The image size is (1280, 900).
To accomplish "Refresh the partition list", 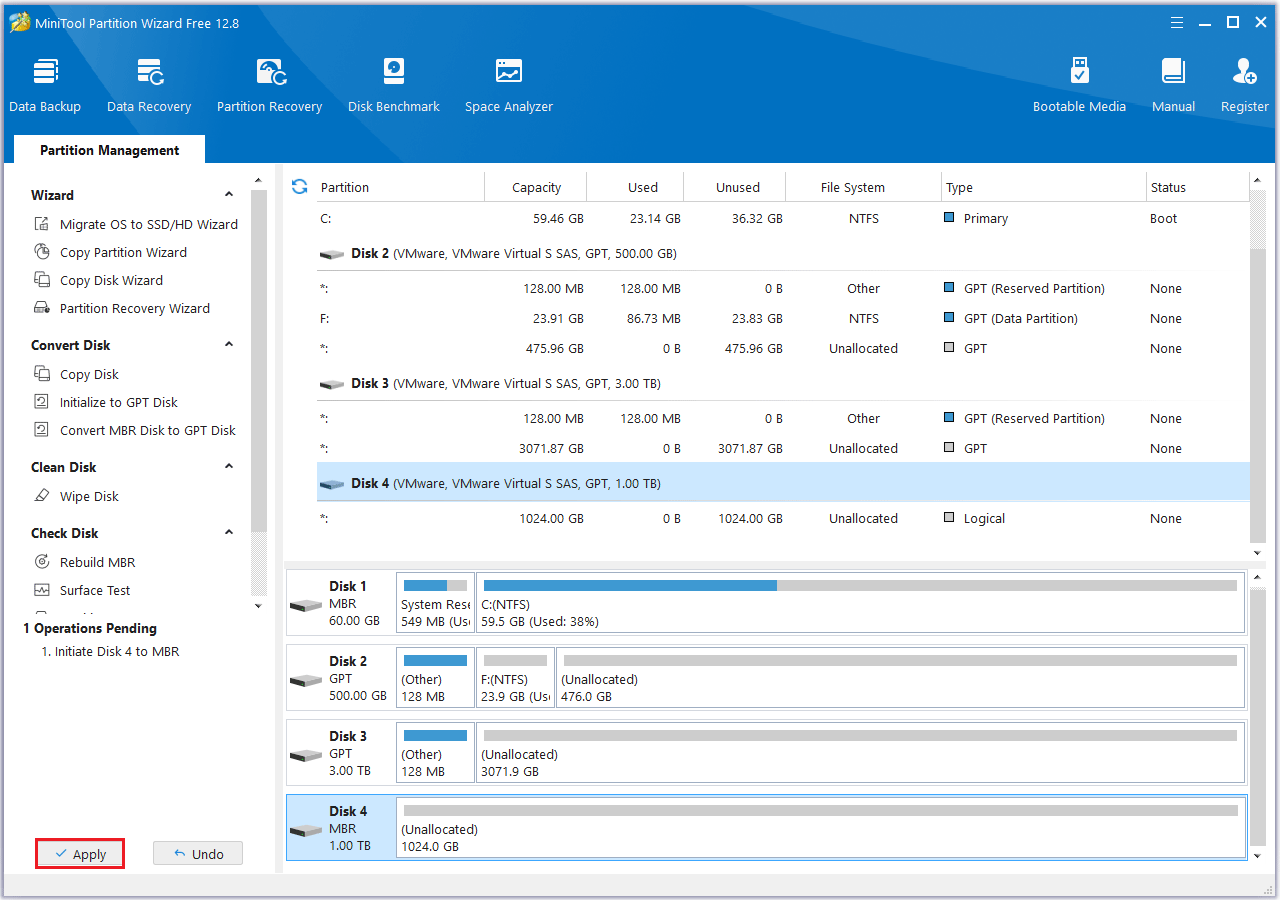I will (299, 187).
